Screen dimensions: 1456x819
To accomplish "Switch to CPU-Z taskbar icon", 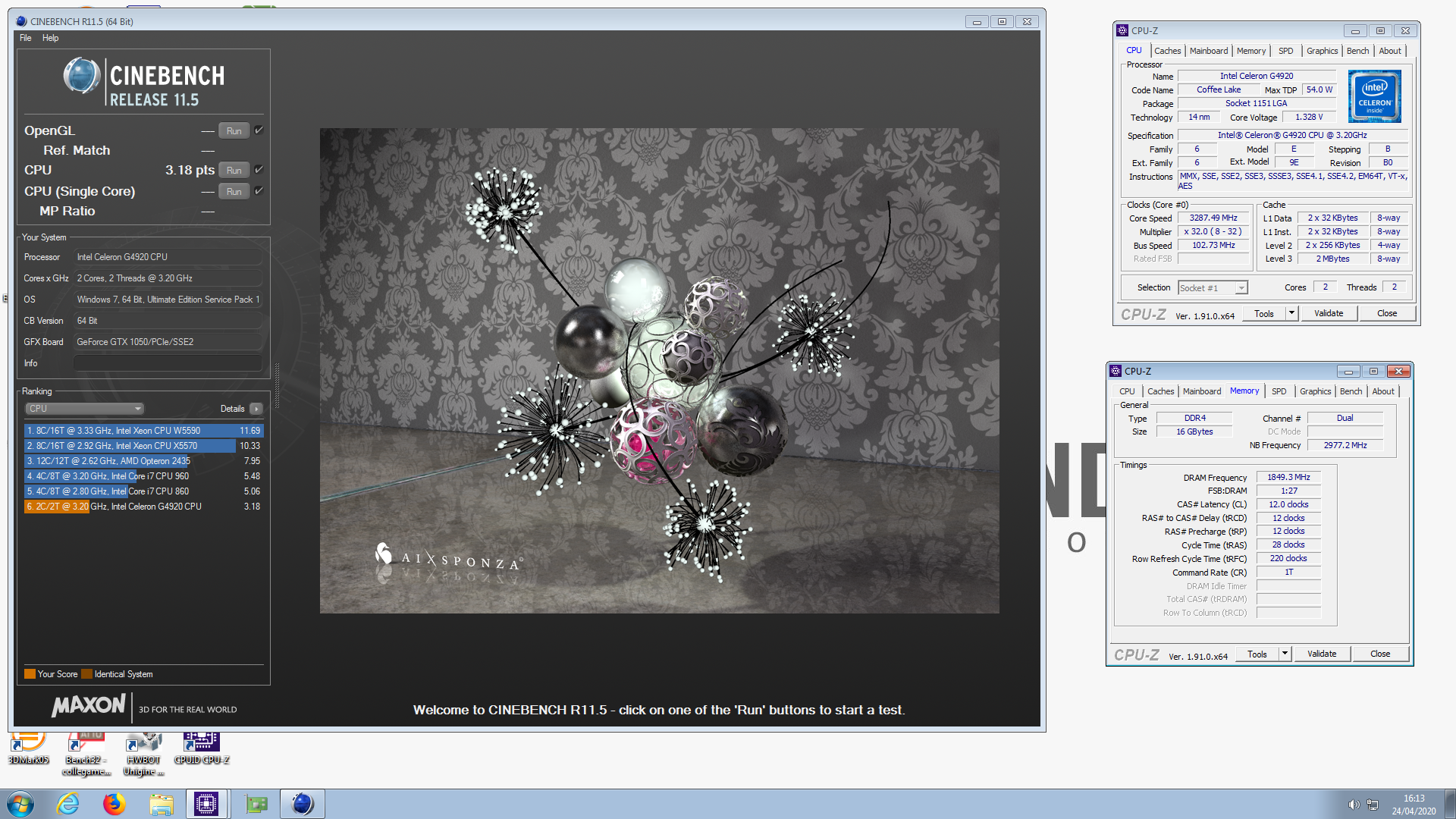I will coord(206,804).
